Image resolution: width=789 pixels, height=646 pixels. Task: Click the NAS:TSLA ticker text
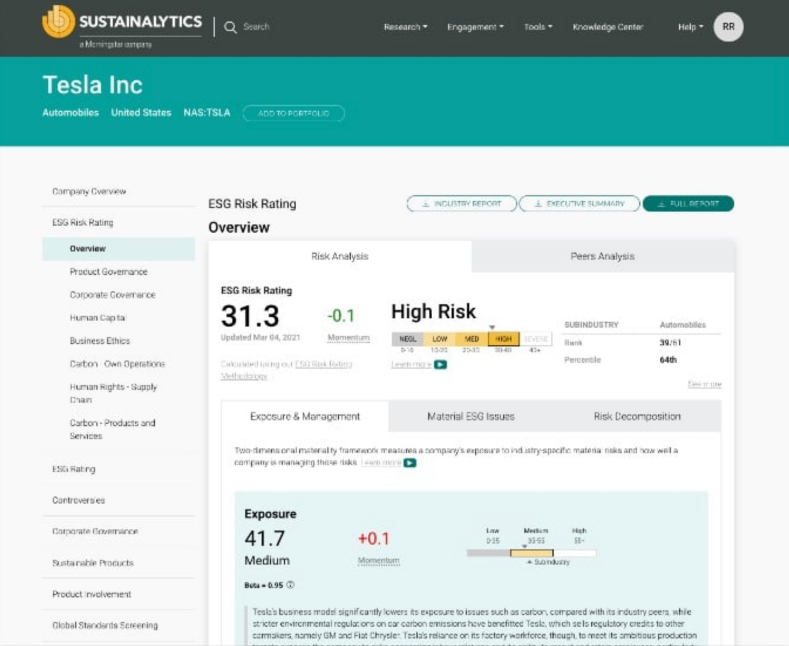pyautogui.click(x=207, y=113)
